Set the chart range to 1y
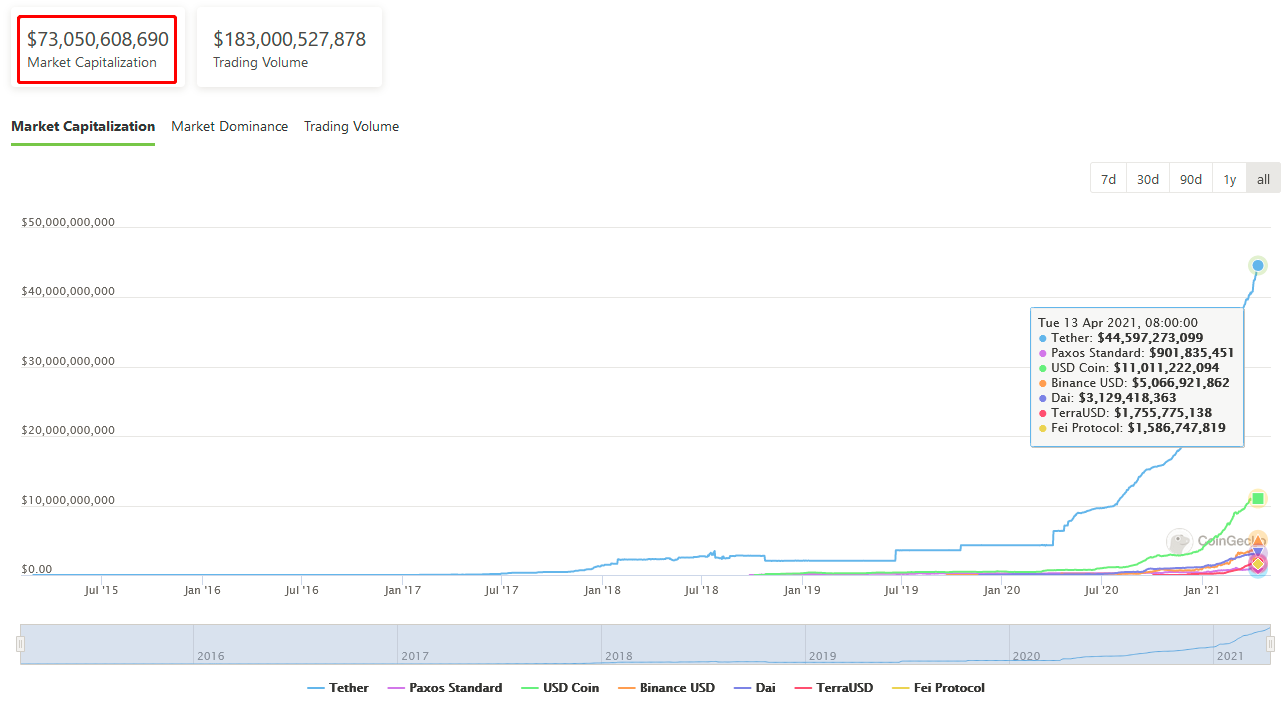 coord(1229,179)
